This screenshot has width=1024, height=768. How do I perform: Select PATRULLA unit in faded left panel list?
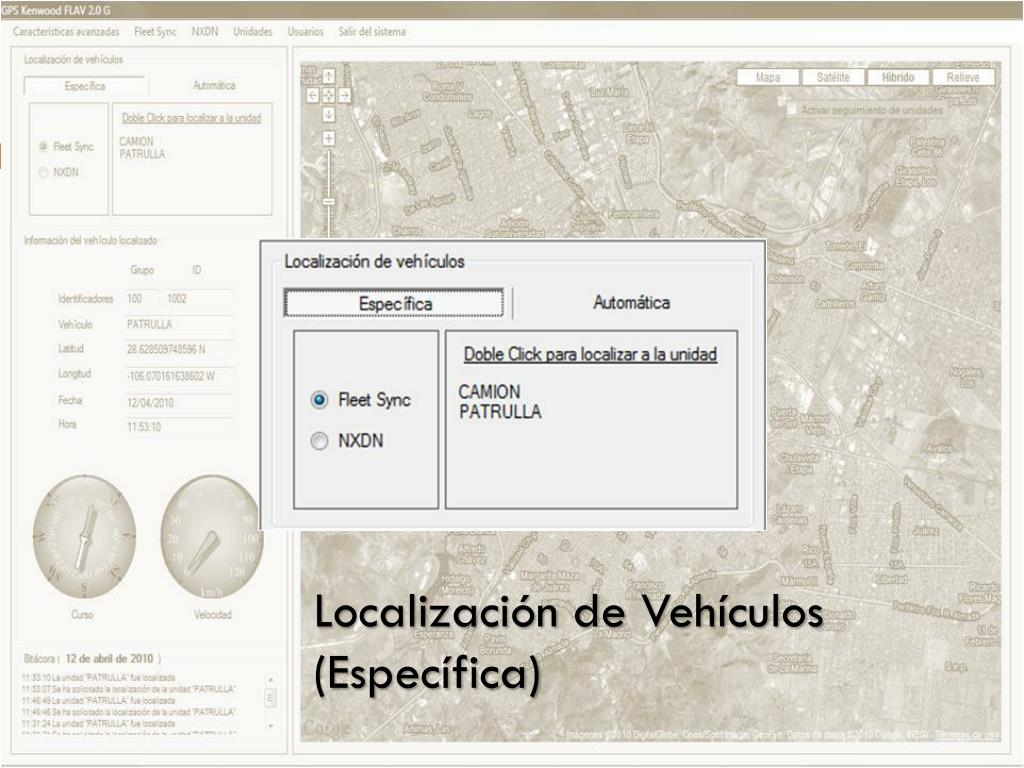pos(142,154)
